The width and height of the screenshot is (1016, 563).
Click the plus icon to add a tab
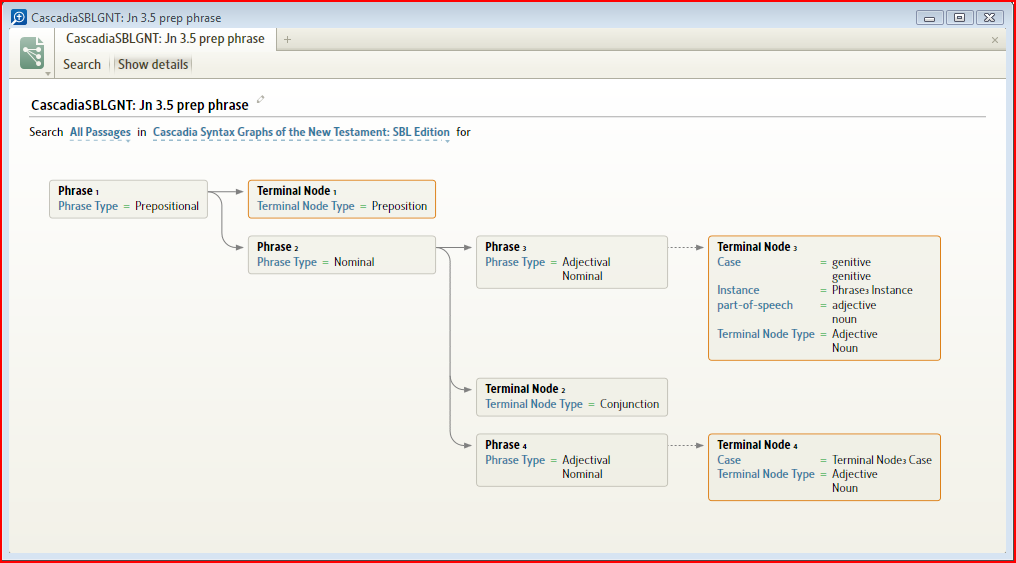click(x=288, y=40)
